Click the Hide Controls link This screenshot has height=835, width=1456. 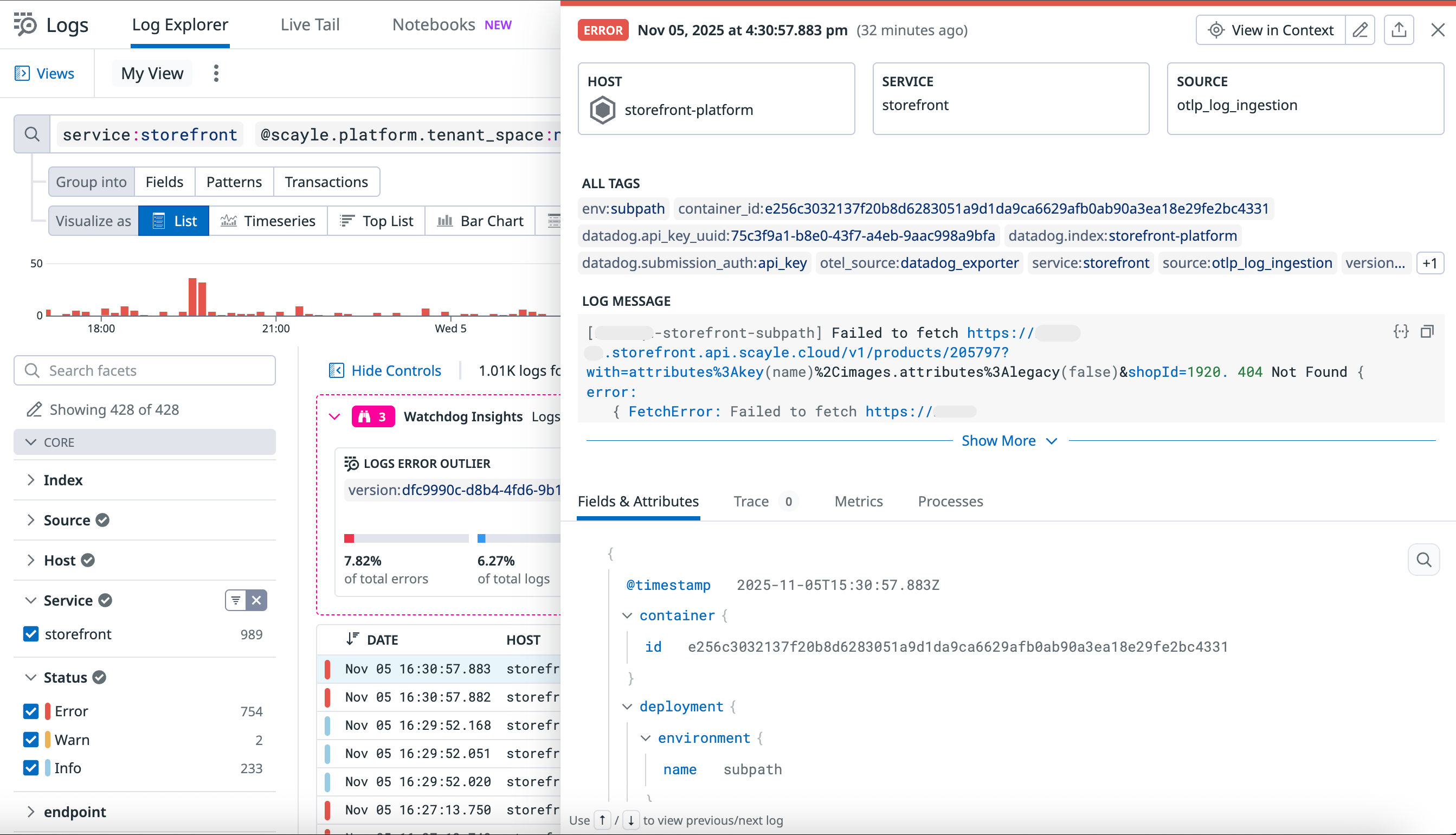pyautogui.click(x=396, y=370)
